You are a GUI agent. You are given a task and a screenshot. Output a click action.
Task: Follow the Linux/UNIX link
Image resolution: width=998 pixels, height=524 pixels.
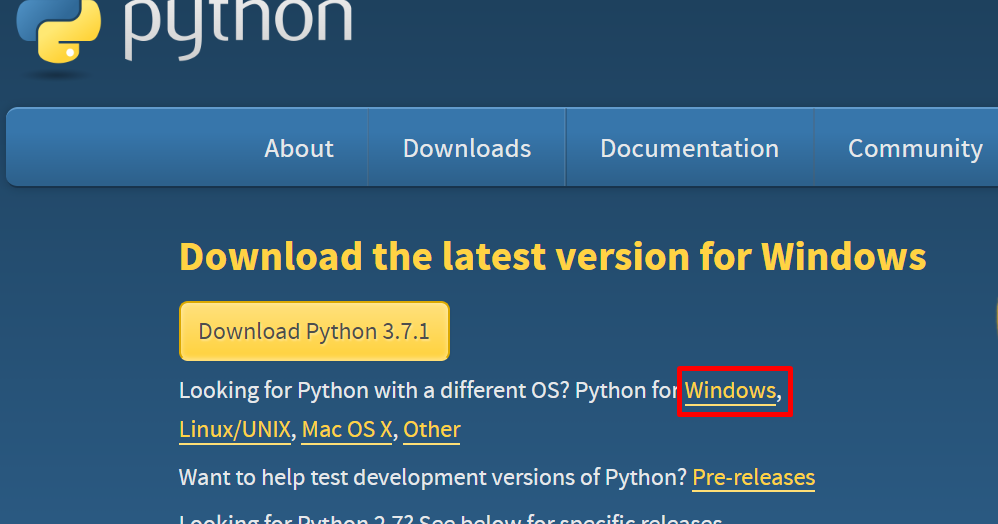click(x=235, y=429)
